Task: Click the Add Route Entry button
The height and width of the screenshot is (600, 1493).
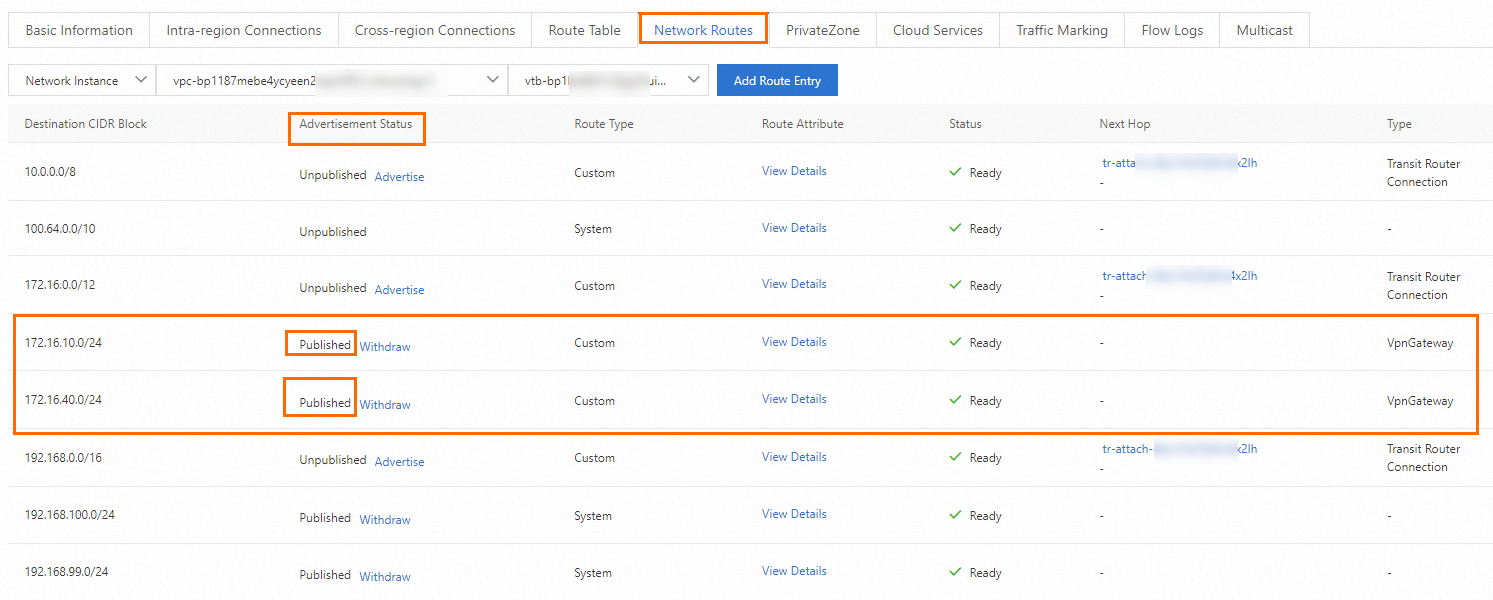Action: (x=777, y=81)
